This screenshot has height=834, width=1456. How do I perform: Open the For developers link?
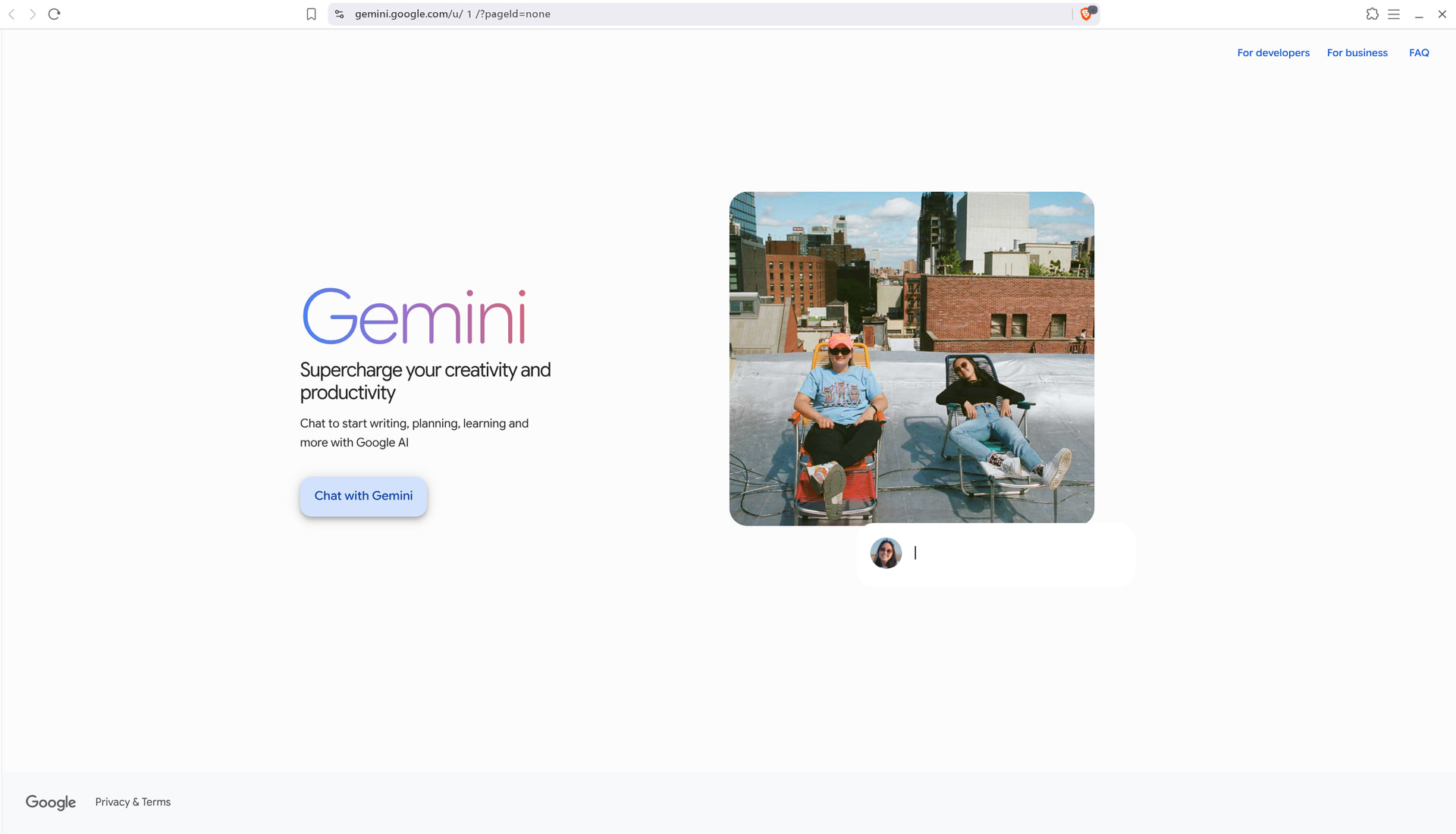click(1273, 53)
